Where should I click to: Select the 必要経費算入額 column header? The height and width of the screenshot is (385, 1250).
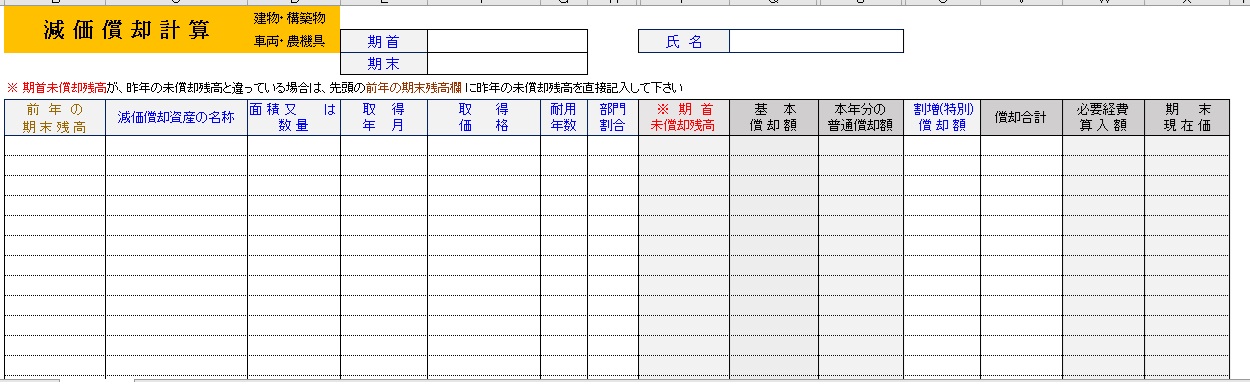(x=1104, y=117)
